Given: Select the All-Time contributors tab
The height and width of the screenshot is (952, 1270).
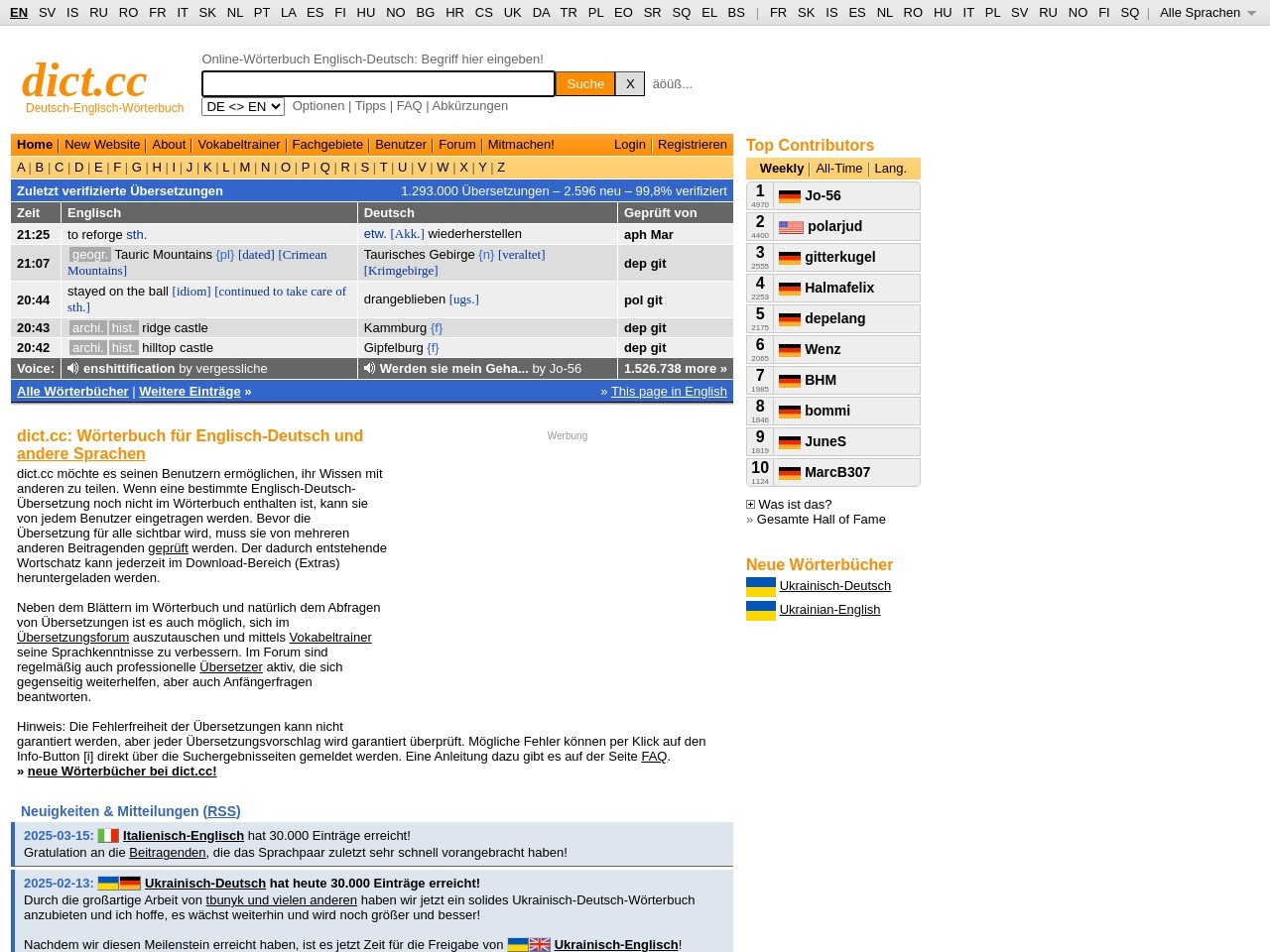Looking at the screenshot, I should pos(839,169).
